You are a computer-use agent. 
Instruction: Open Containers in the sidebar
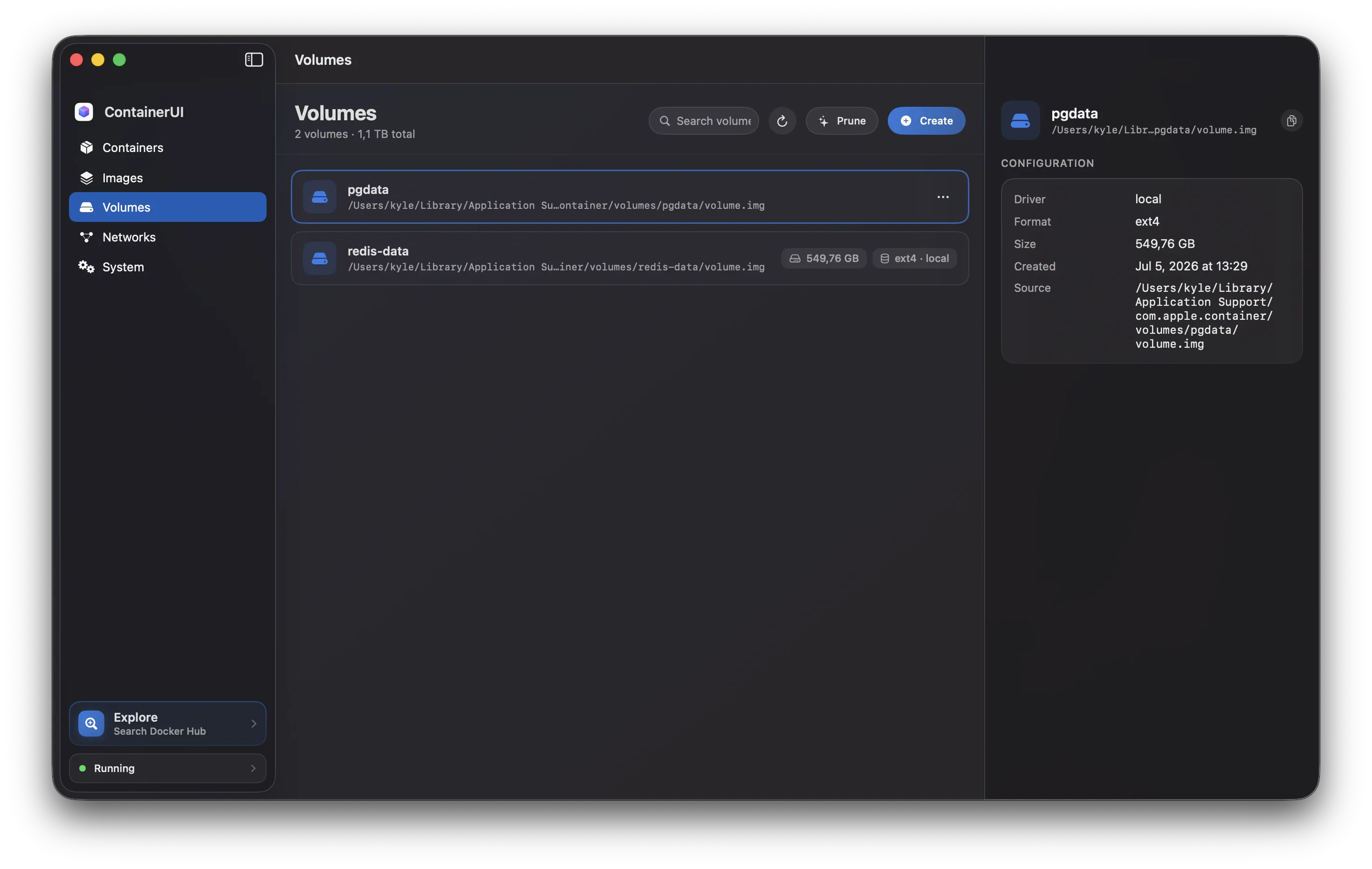coord(167,148)
